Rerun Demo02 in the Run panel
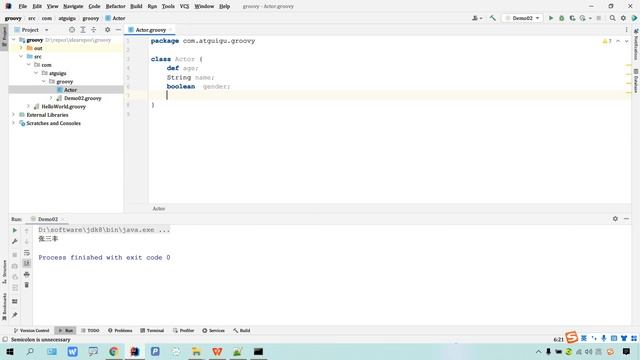Image resolution: width=640 pixels, height=360 pixels. click(x=15, y=231)
